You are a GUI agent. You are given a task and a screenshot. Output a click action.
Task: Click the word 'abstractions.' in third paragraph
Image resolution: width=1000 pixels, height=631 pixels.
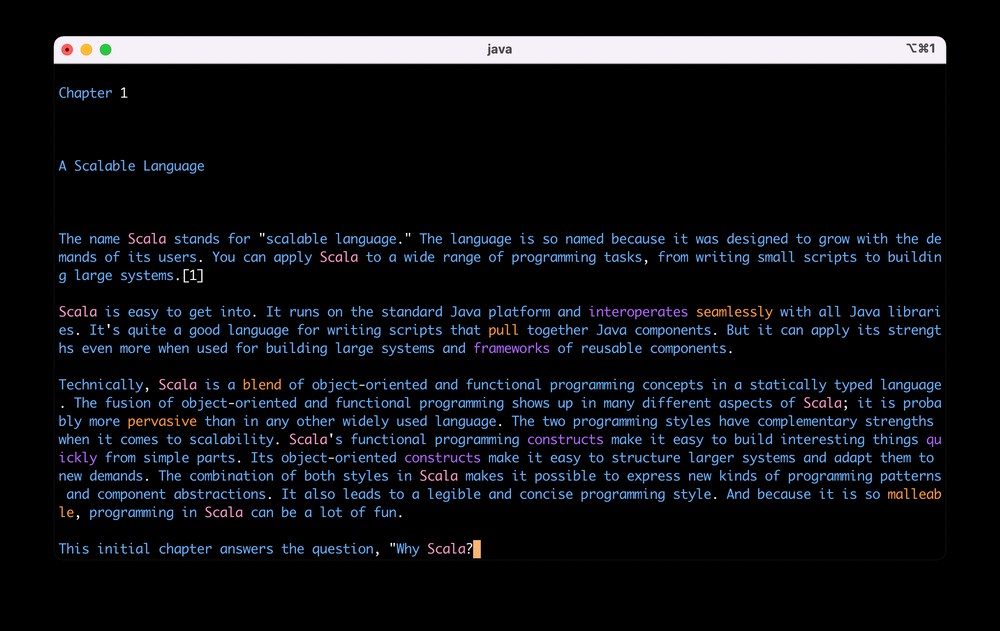click(x=223, y=494)
